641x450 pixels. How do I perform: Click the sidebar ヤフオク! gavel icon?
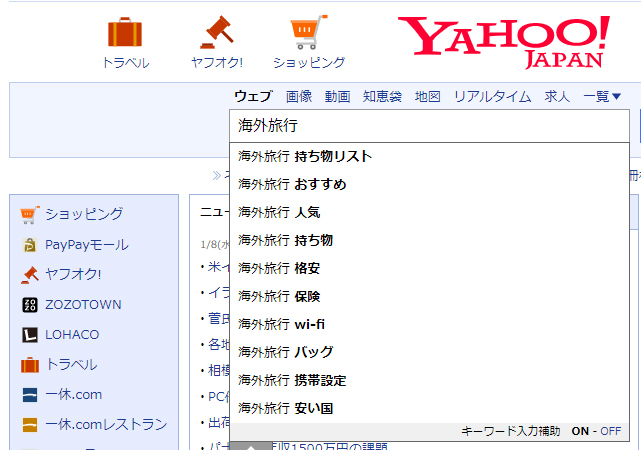29,275
